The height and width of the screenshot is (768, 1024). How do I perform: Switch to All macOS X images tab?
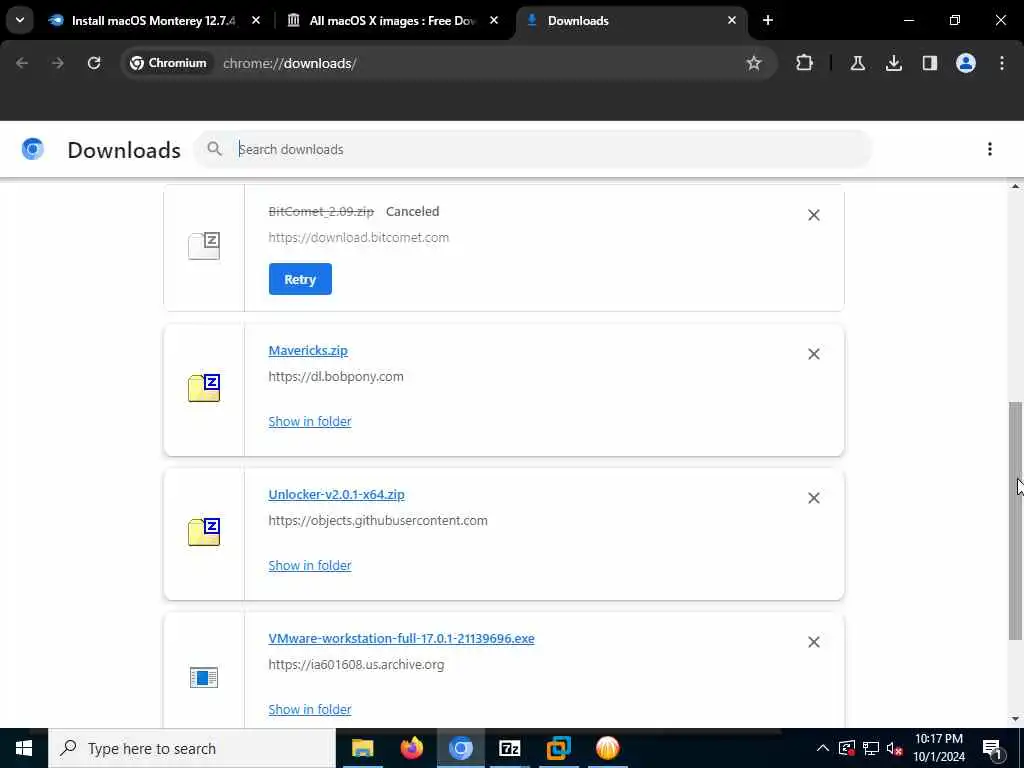[393, 20]
